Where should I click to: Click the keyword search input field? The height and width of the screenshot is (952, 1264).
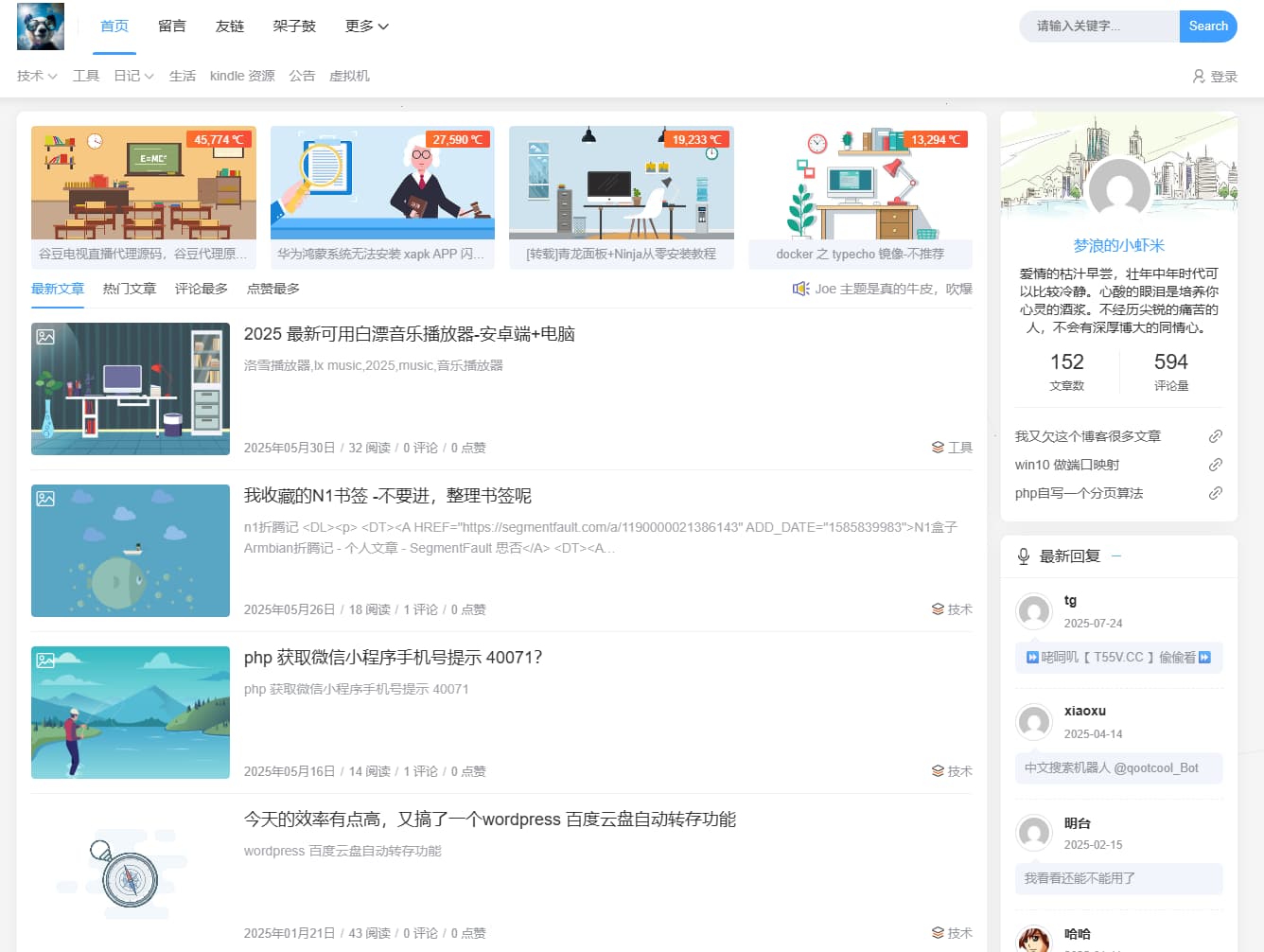(1098, 26)
